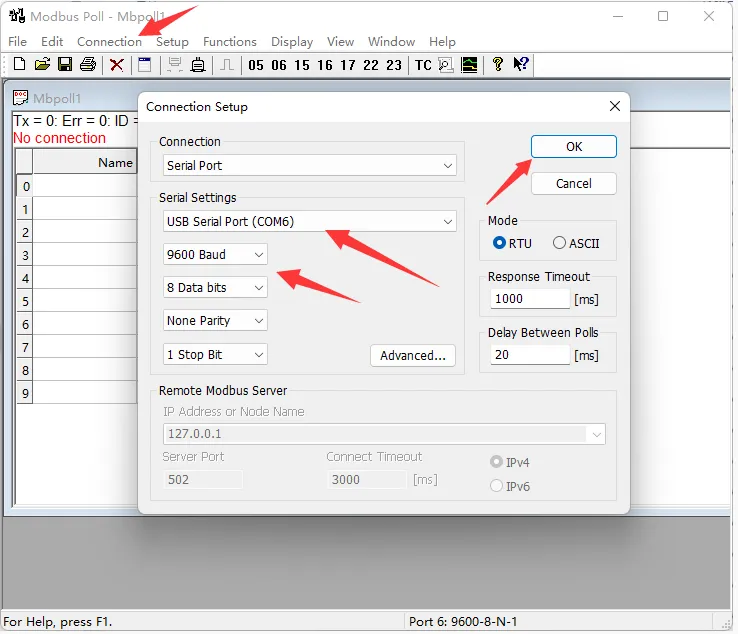Click the real-time chart icon in toolbar

pos(469,65)
